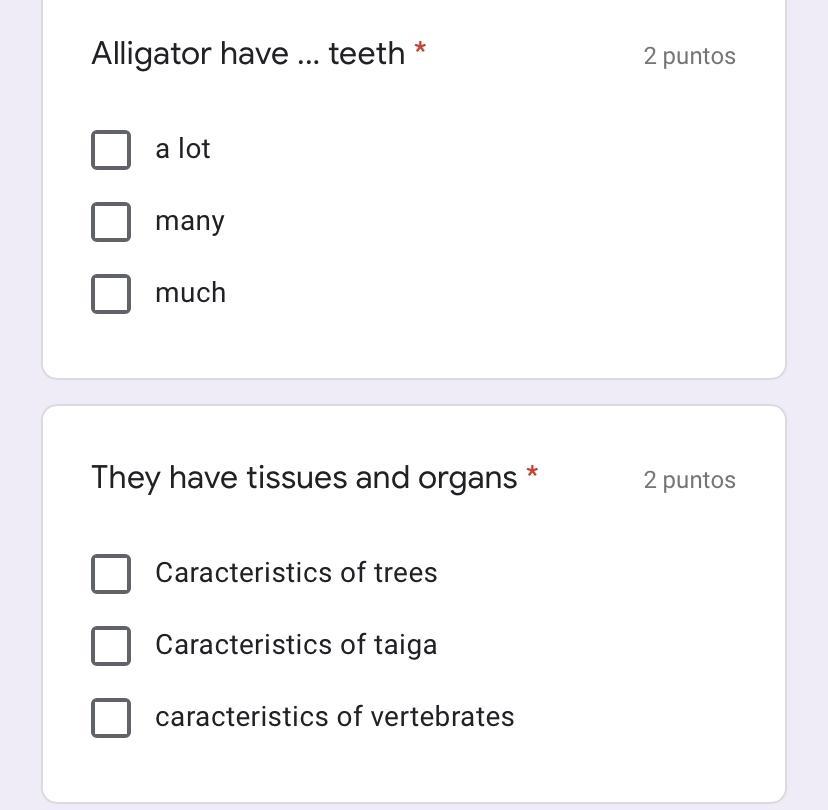Check the 'Caracteristics of trees' box

[111, 574]
